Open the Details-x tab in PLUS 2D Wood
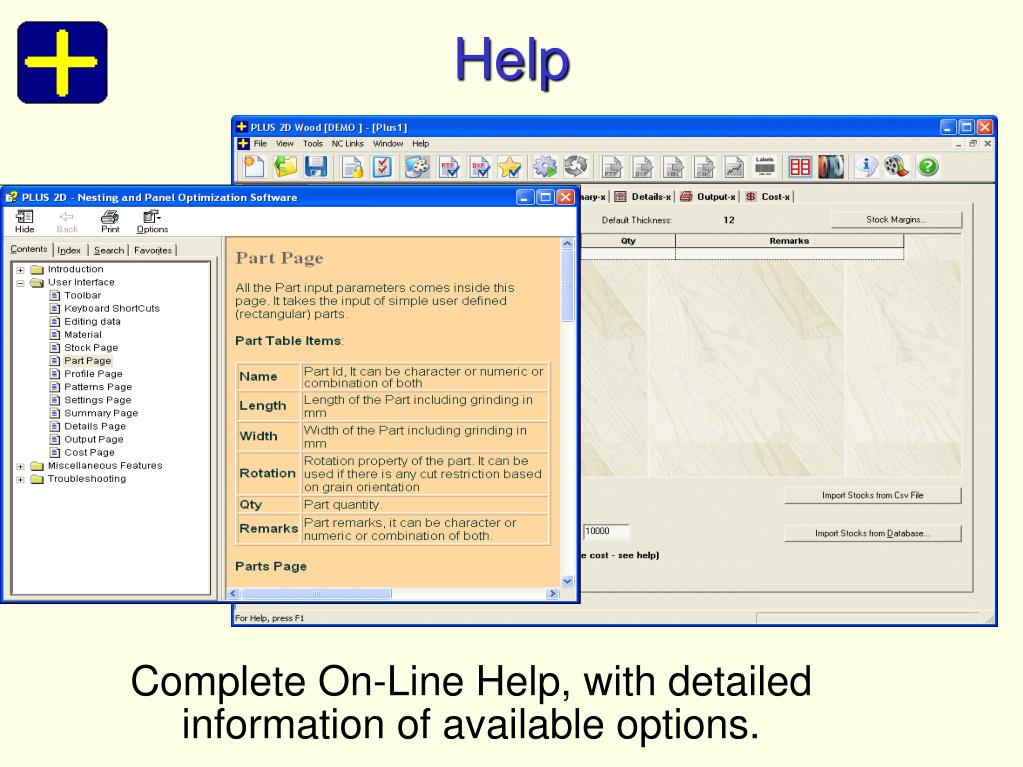This screenshot has height=767, width=1023. tap(643, 197)
